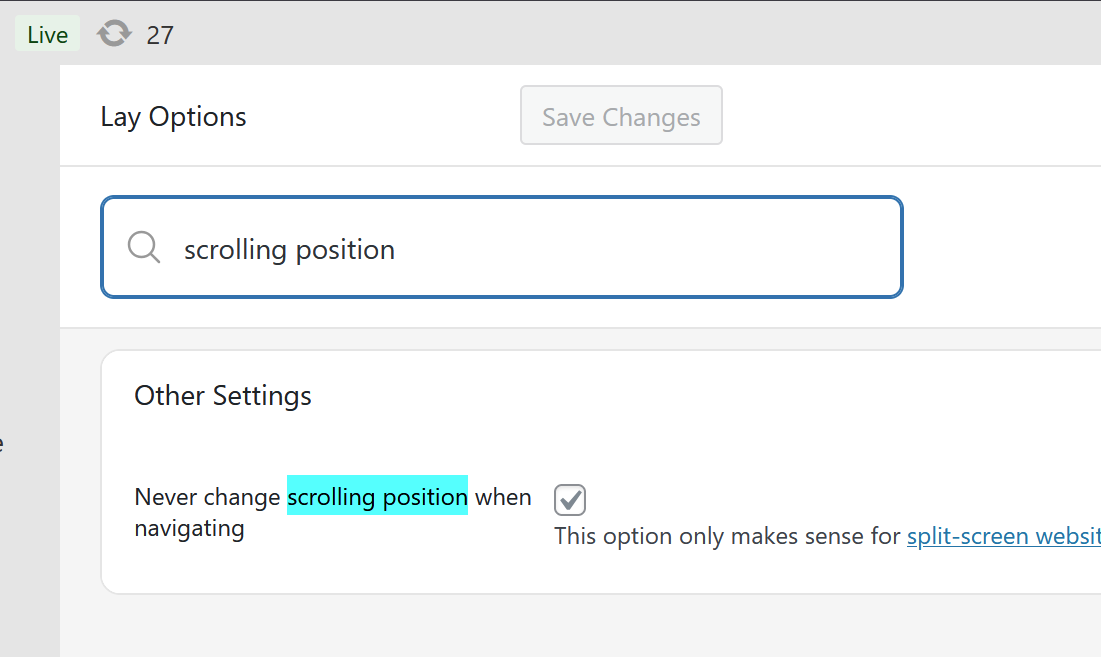This screenshot has width=1101, height=657.
Task: Click the magnifier icon in search box
Action: [x=144, y=247]
